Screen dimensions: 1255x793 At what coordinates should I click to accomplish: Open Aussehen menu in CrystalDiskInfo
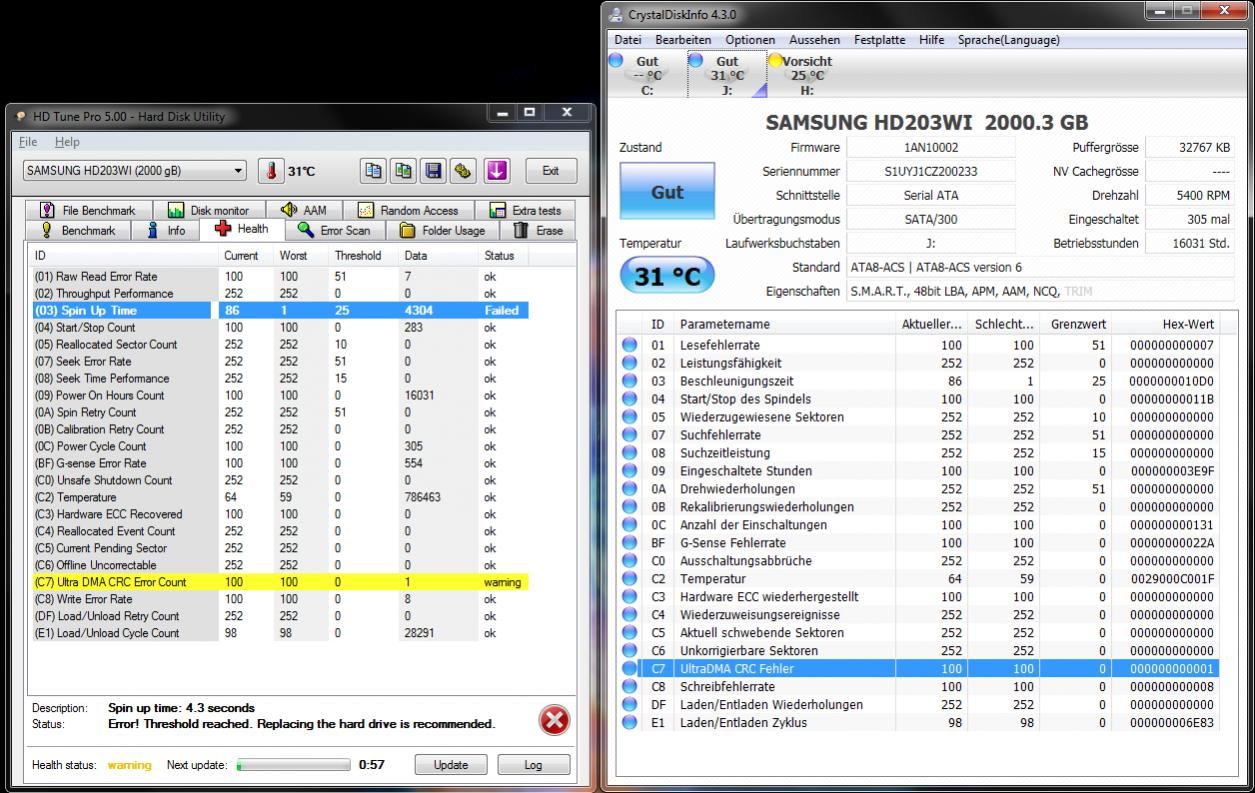coord(815,40)
